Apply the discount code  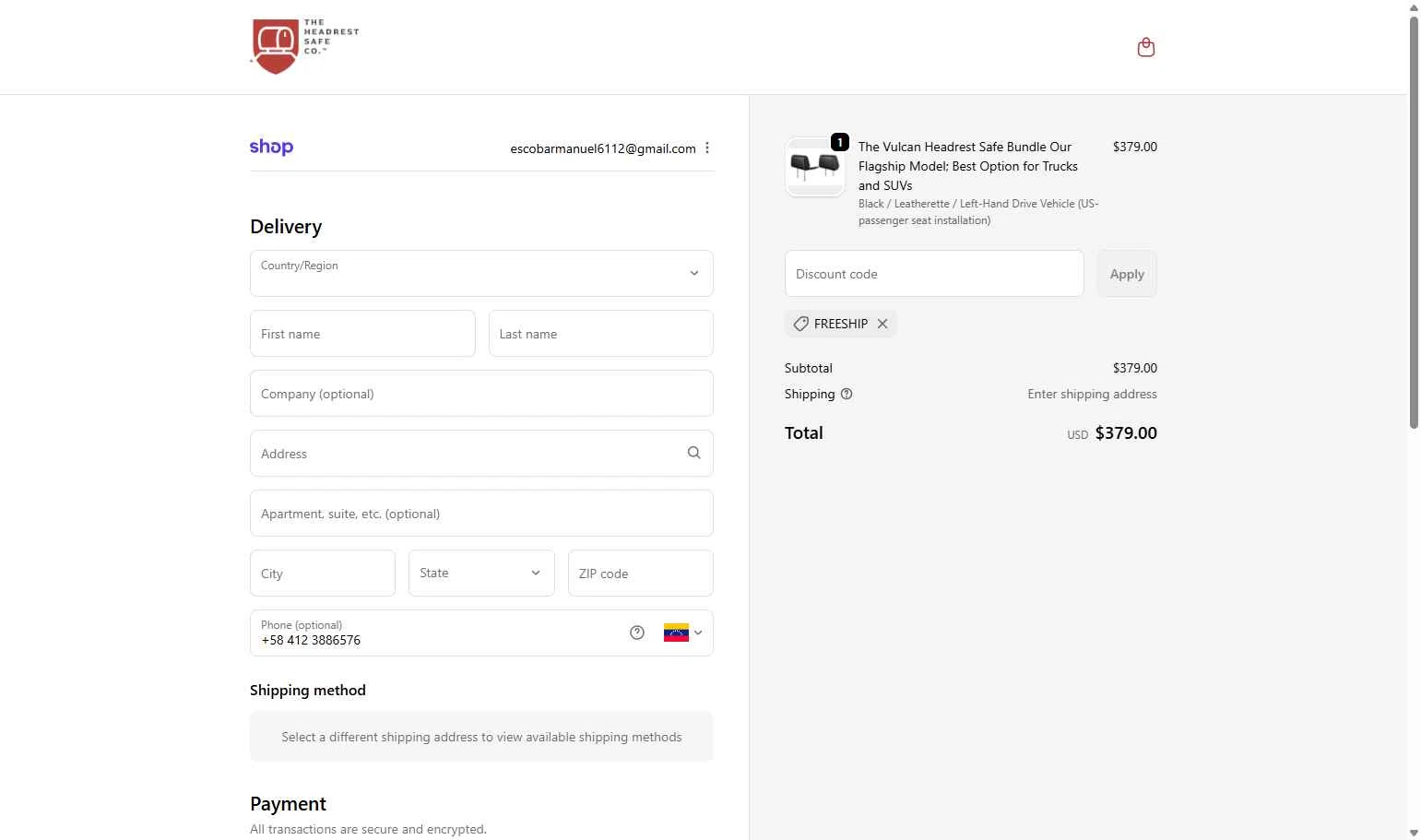coord(1127,273)
